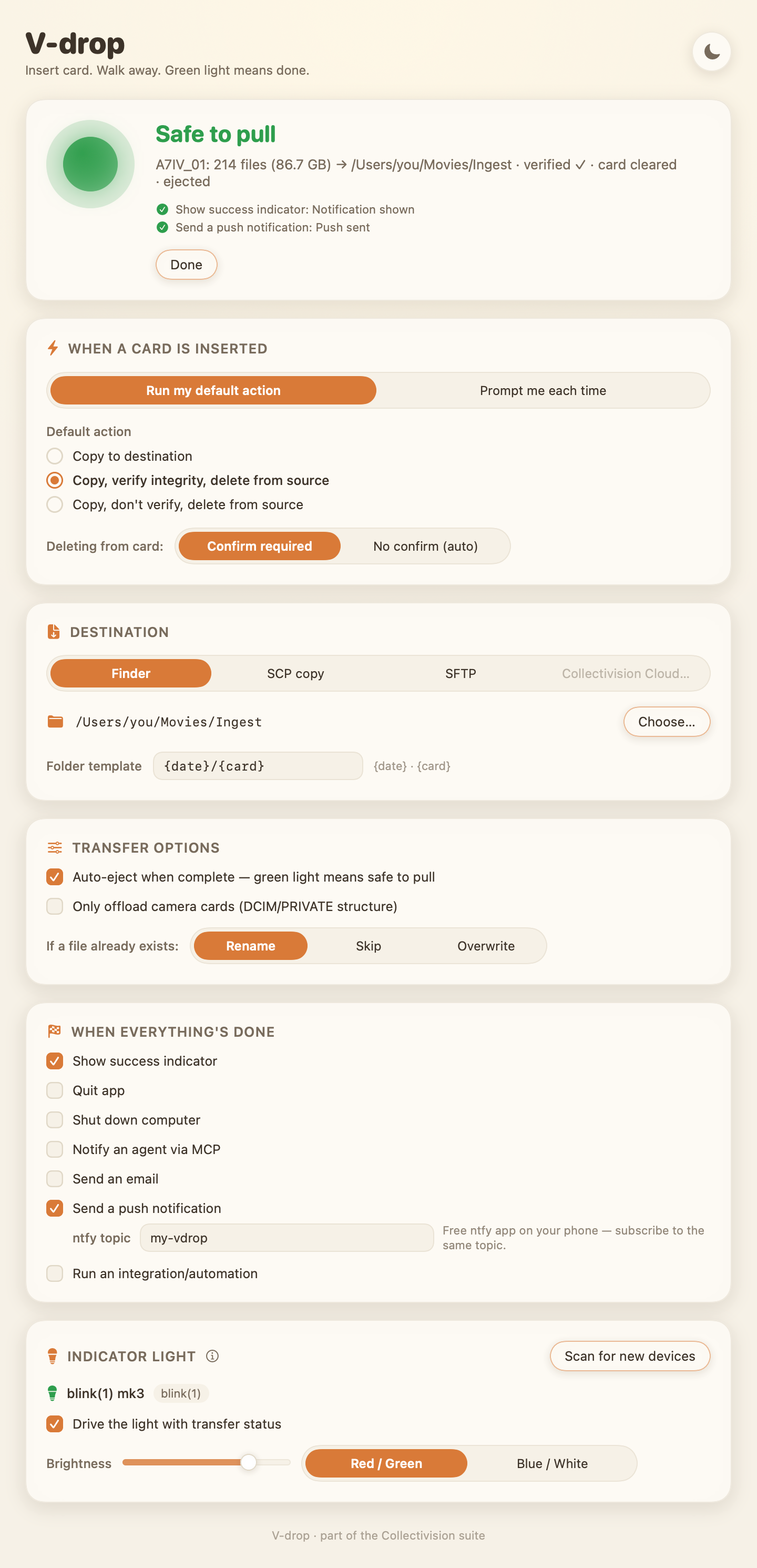Image resolution: width=757 pixels, height=1568 pixels.
Task: Switch to Prompt me each time
Action: pyautogui.click(x=543, y=390)
